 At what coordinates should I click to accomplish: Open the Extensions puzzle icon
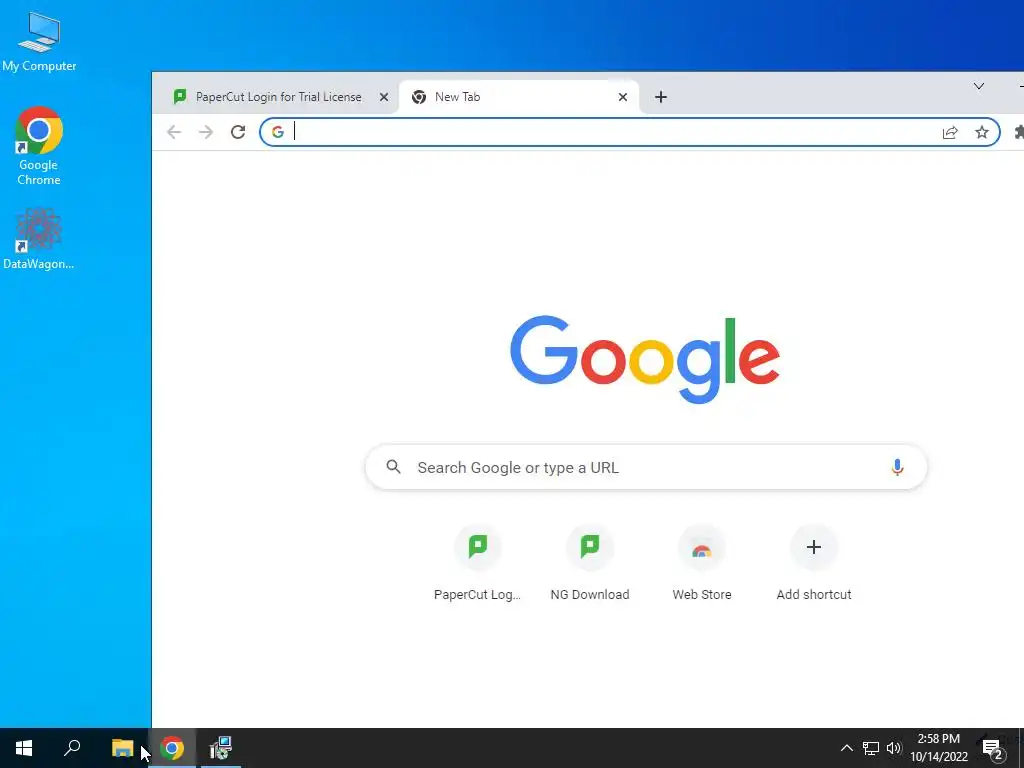1019,133
